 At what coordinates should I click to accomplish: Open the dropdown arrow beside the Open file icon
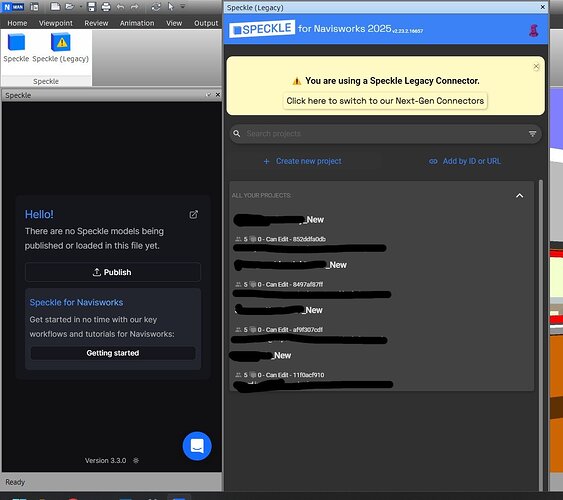coord(80,6)
